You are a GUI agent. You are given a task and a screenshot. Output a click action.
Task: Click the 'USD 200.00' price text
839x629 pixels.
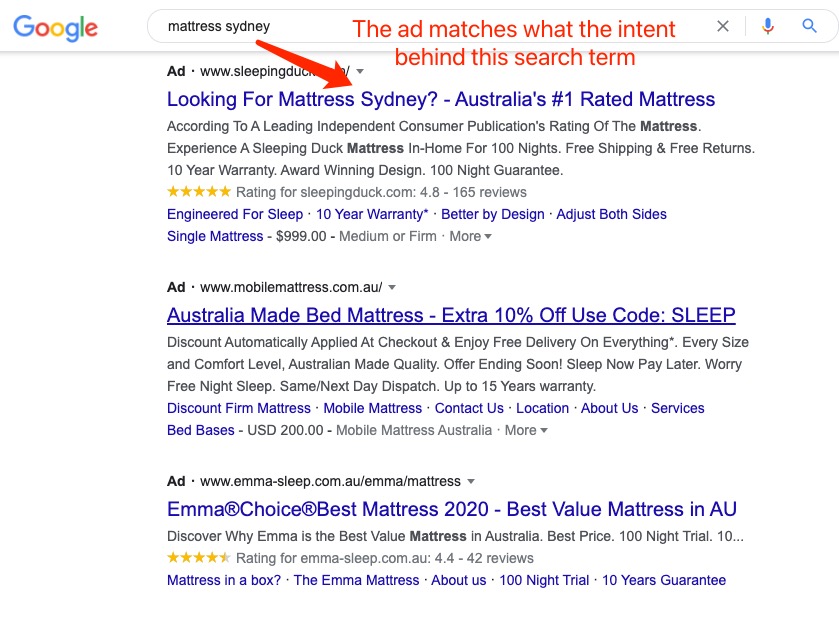(285, 430)
